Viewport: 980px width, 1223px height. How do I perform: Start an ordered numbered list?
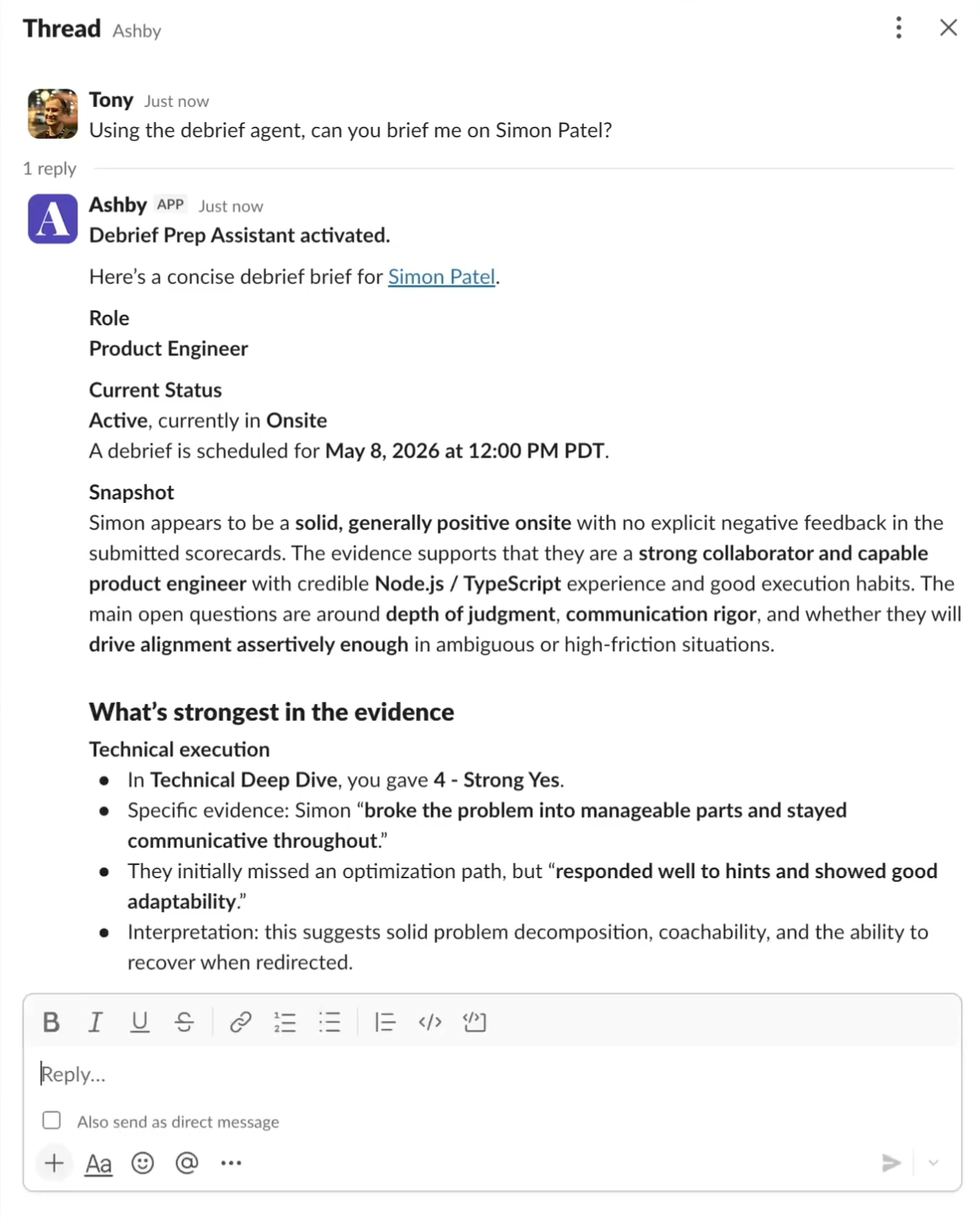tap(284, 1022)
